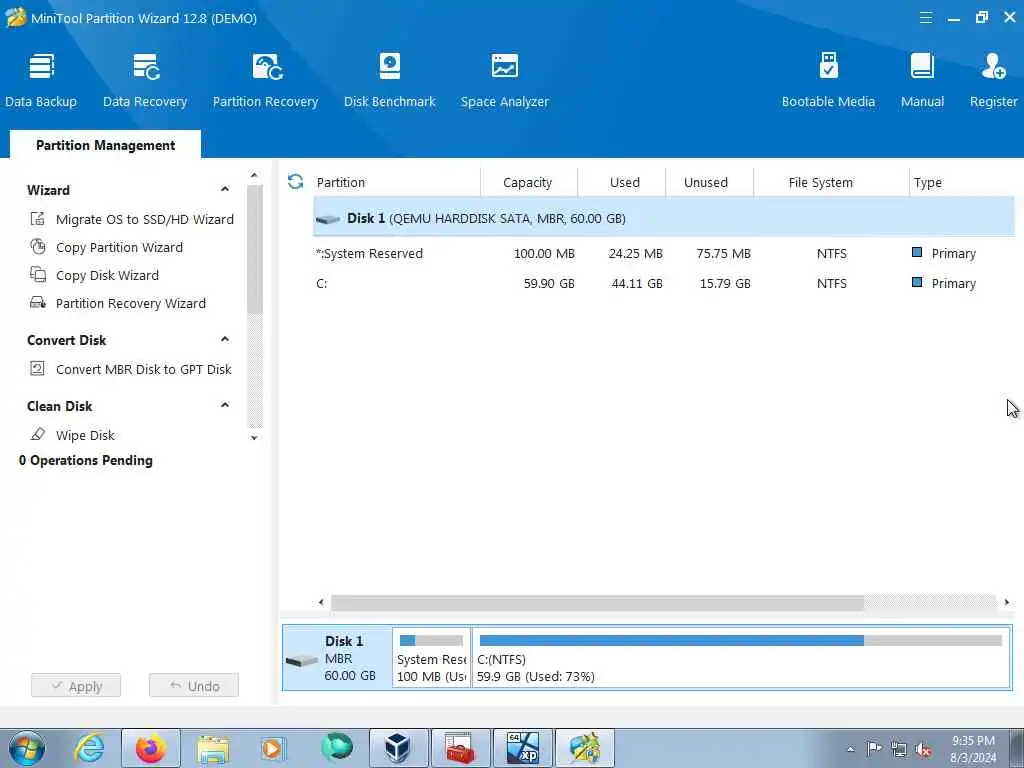The image size is (1024, 768).
Task: Start the Disk Benchmark tool
Action: (x=390, y=80)
